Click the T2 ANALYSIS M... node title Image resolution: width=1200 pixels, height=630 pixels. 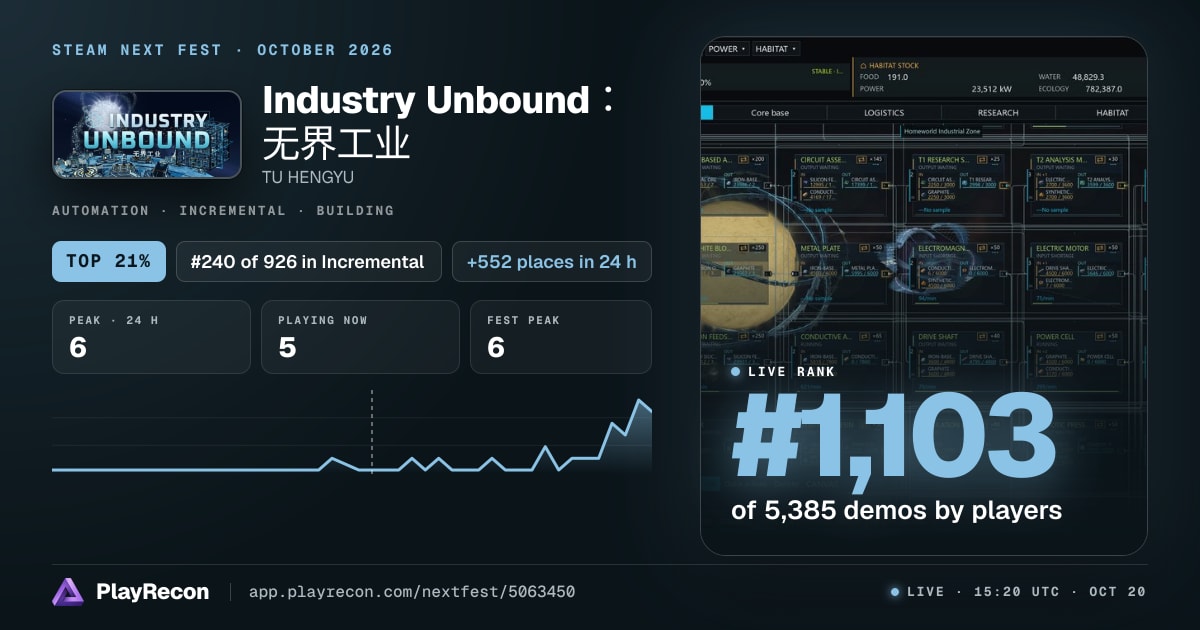[1061, 160]
